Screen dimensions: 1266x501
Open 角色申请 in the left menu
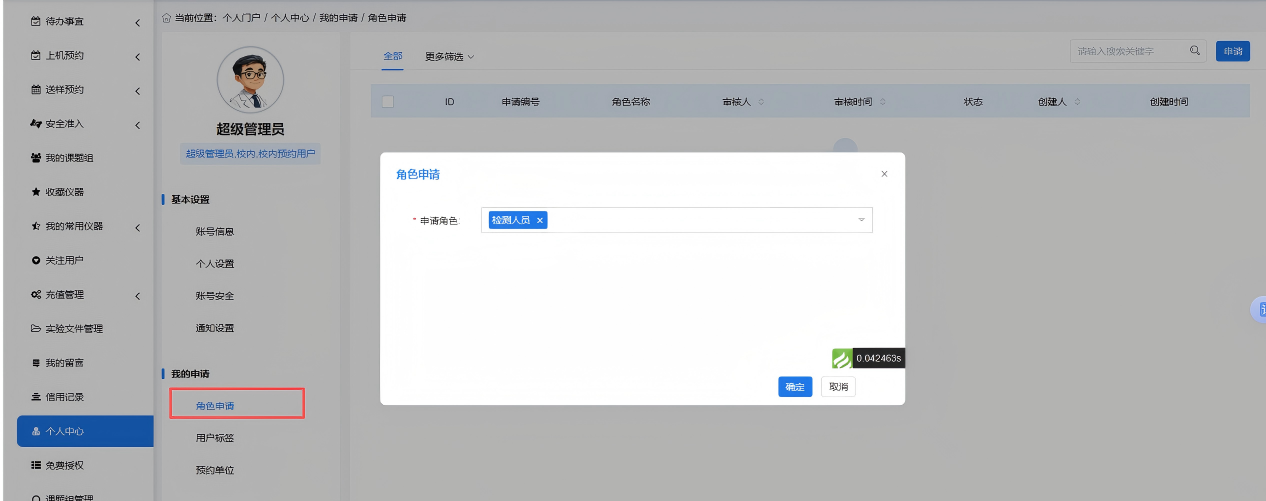(214, 406)
